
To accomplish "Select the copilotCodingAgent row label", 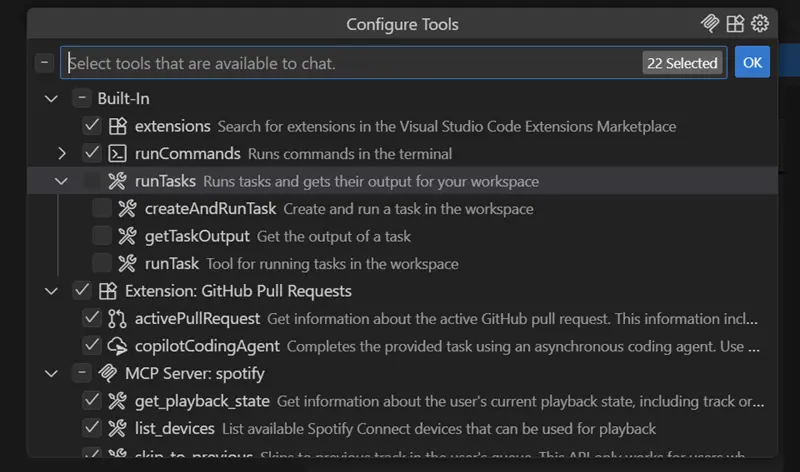I will coord(207,346).
